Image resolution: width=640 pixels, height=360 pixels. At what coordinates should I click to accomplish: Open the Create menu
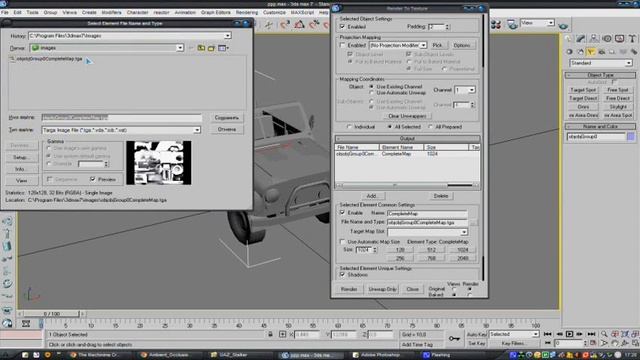[x=89, y=13]
